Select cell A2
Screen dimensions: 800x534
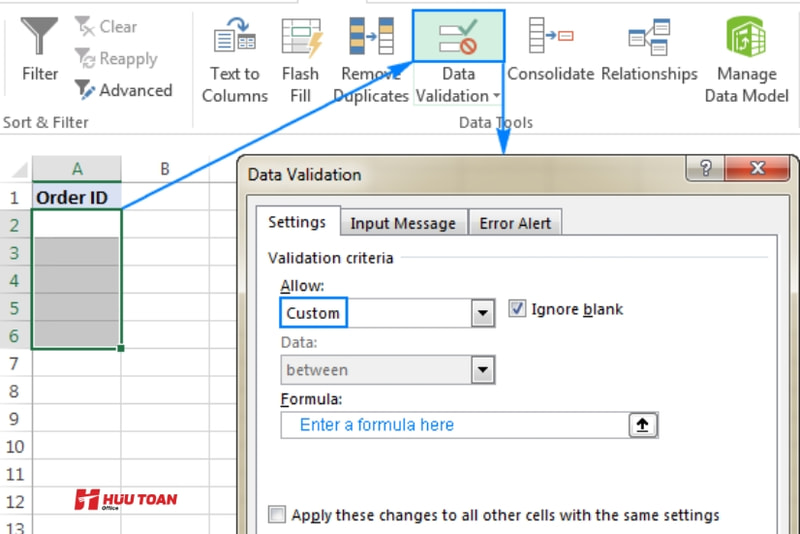tap(77, 224)
